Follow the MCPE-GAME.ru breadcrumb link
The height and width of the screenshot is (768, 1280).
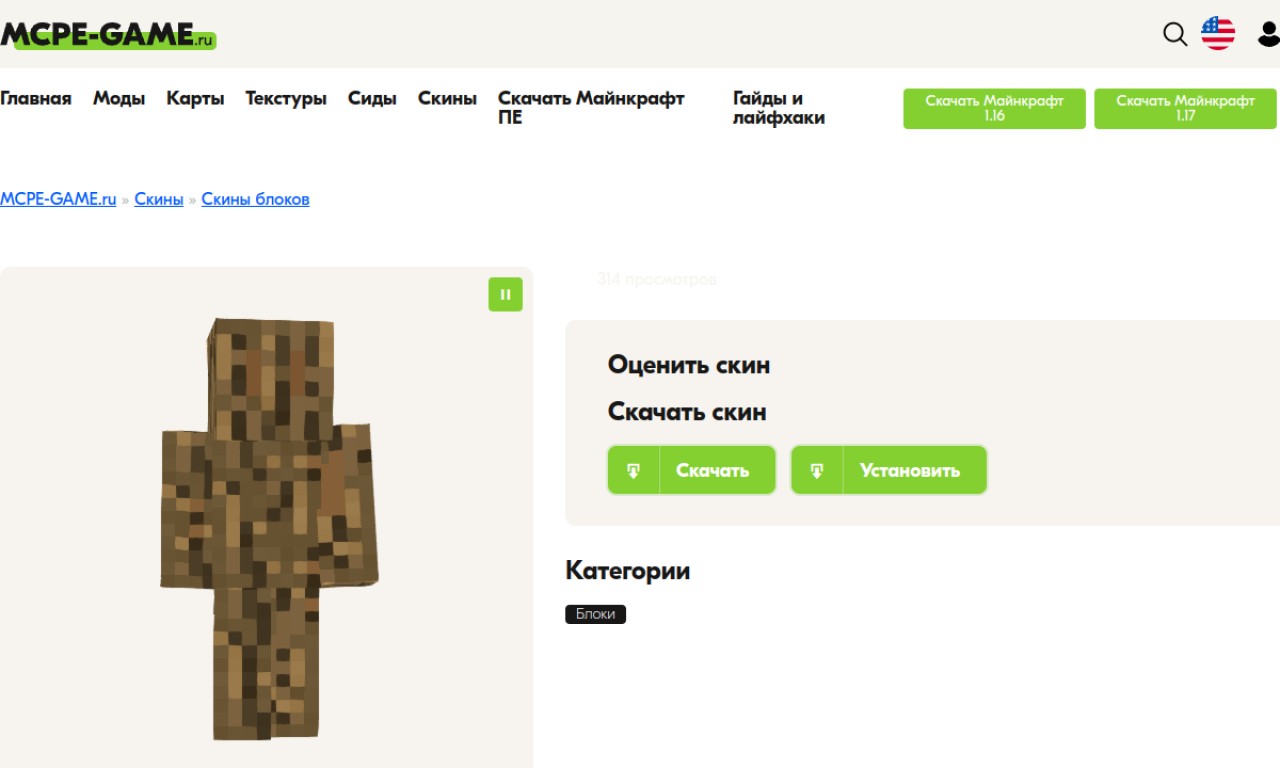tap(58, 199)
